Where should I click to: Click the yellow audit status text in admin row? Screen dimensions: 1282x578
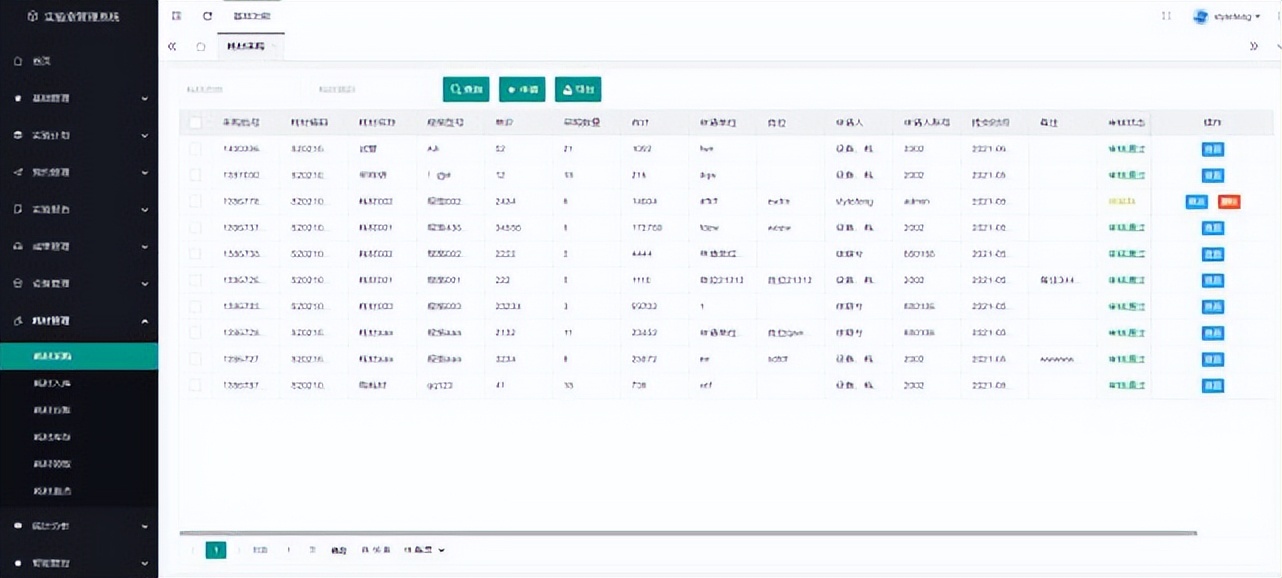[x=1120, y=201]
